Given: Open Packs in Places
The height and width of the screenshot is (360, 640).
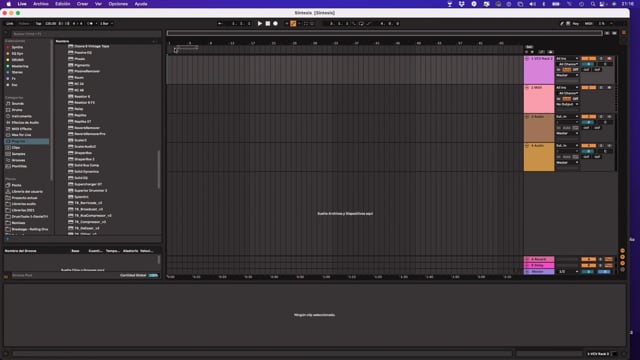Looking at the screenshot, I should click(15, 185).
